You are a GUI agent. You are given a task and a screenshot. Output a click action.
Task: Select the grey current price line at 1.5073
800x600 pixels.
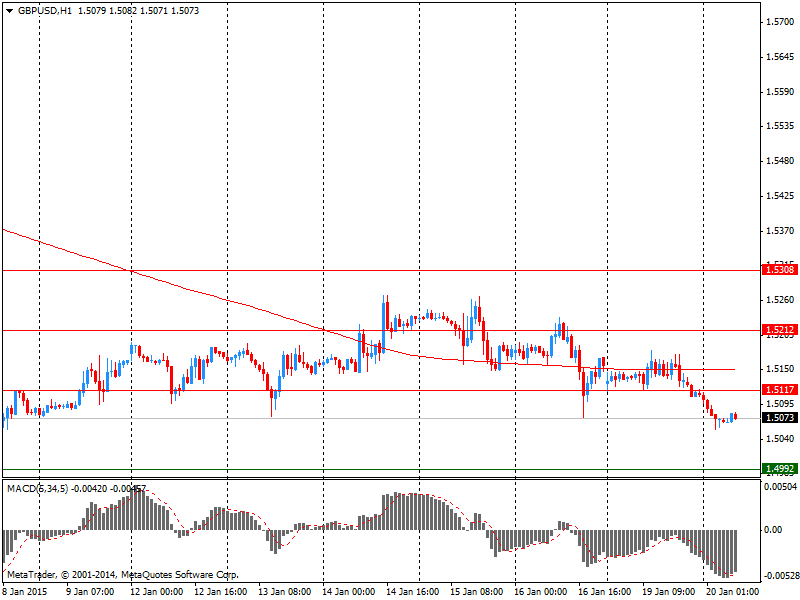382,418
